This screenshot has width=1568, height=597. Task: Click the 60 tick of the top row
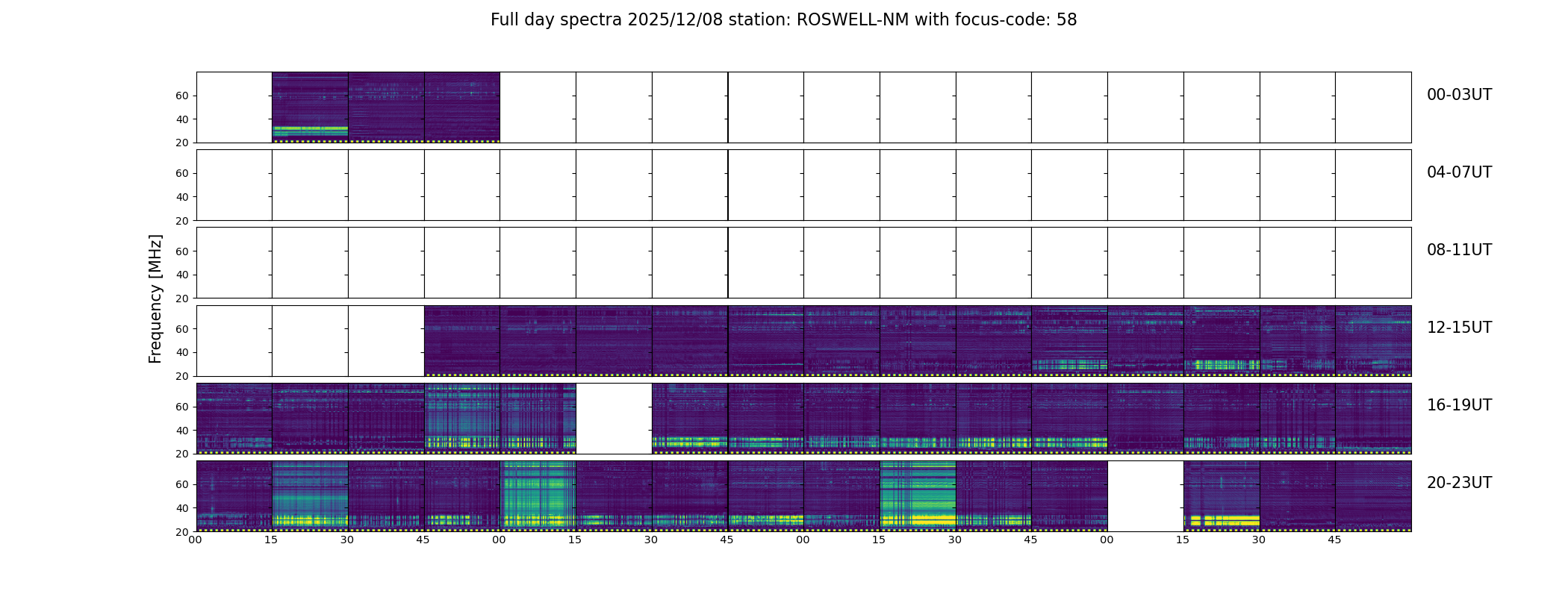(182, 96)
